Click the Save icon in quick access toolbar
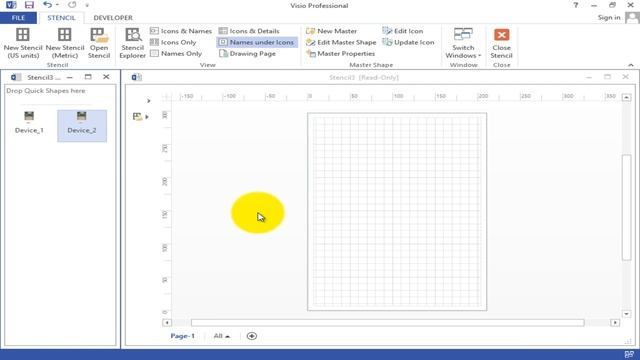The image size is (640, 360). (29, 5)
